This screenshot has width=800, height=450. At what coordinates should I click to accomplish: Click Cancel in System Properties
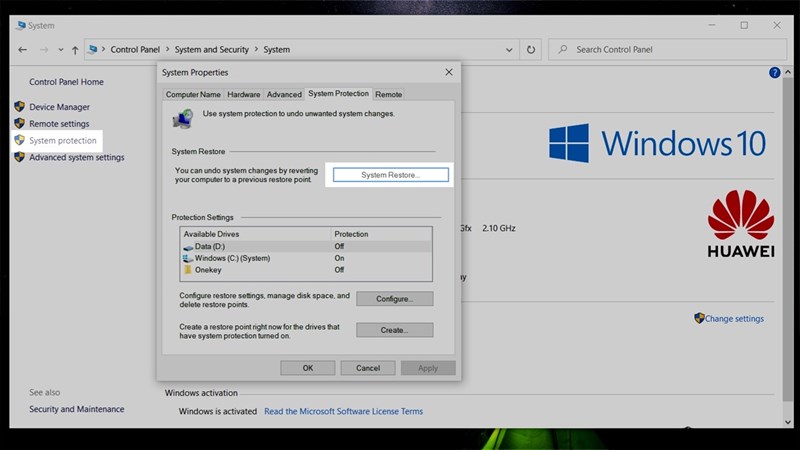368,368
